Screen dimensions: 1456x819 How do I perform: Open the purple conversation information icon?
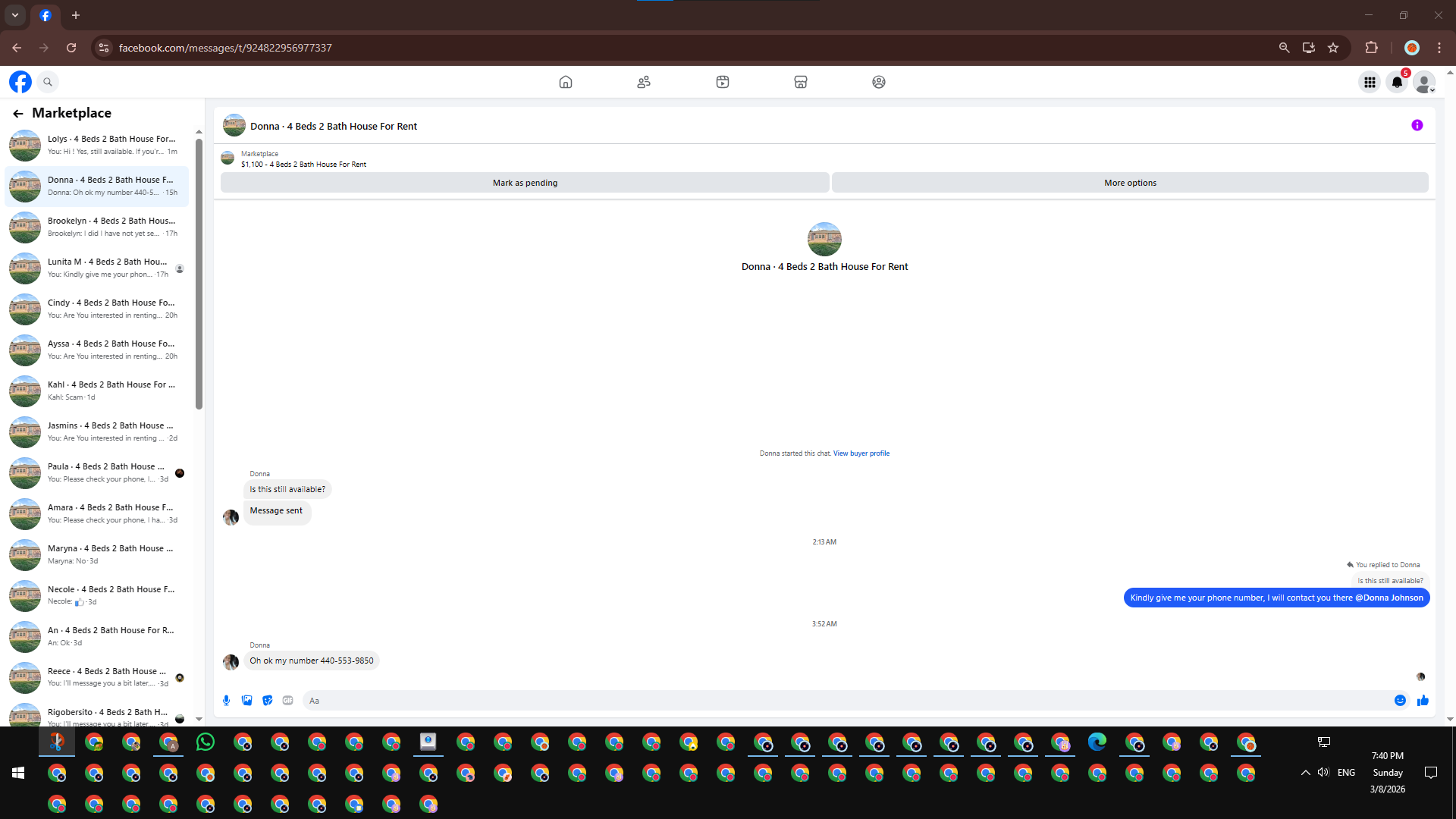coord(1417,126)
